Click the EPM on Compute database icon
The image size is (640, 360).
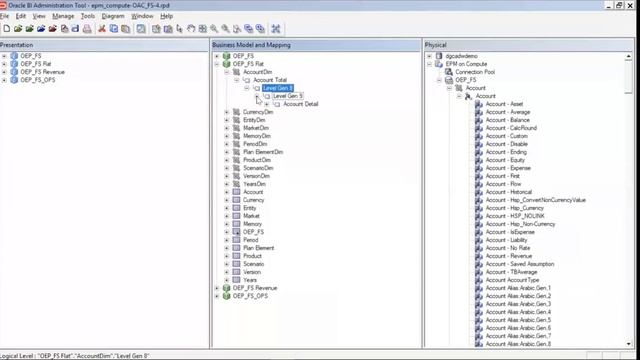tap(439, 64)
